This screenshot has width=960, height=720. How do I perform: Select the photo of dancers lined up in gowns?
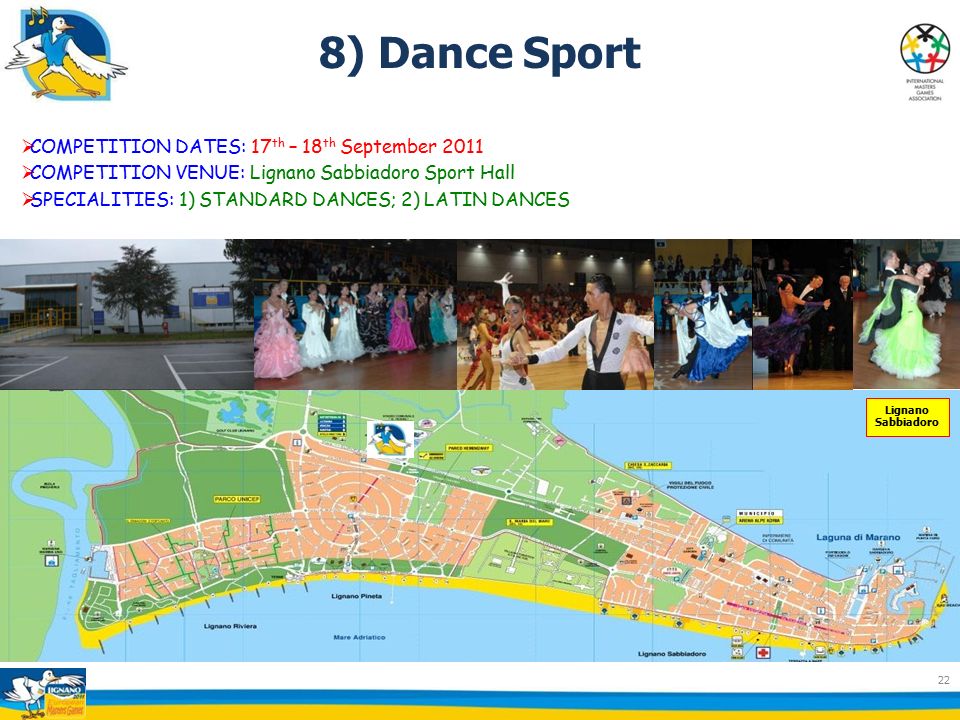click(x=355, y=314)
